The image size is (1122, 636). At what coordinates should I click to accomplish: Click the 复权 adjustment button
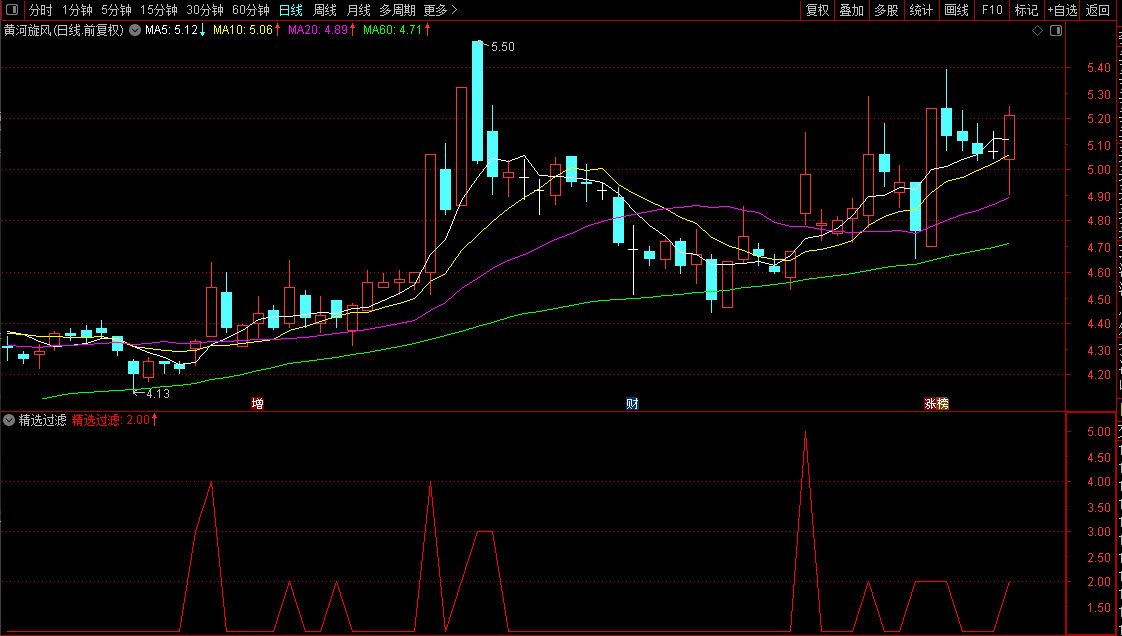click(817, 10)
